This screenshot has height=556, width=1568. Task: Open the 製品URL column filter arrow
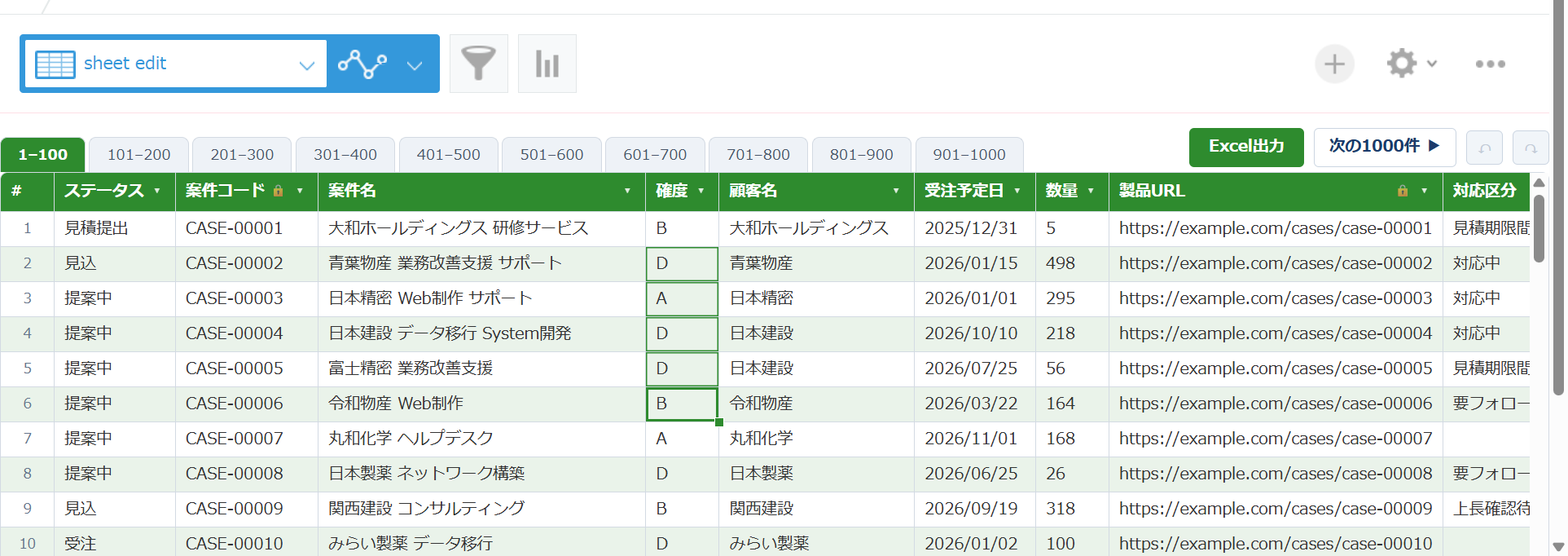[x=1424, y=191]
